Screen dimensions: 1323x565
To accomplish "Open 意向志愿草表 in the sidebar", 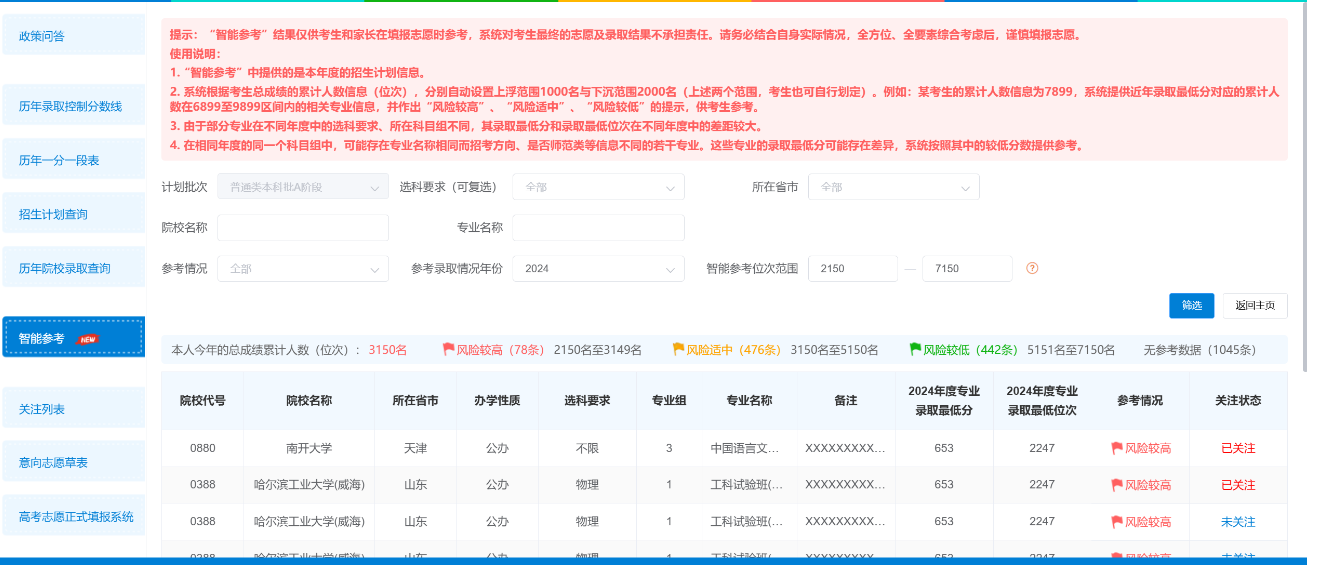I will coord(74,462).
